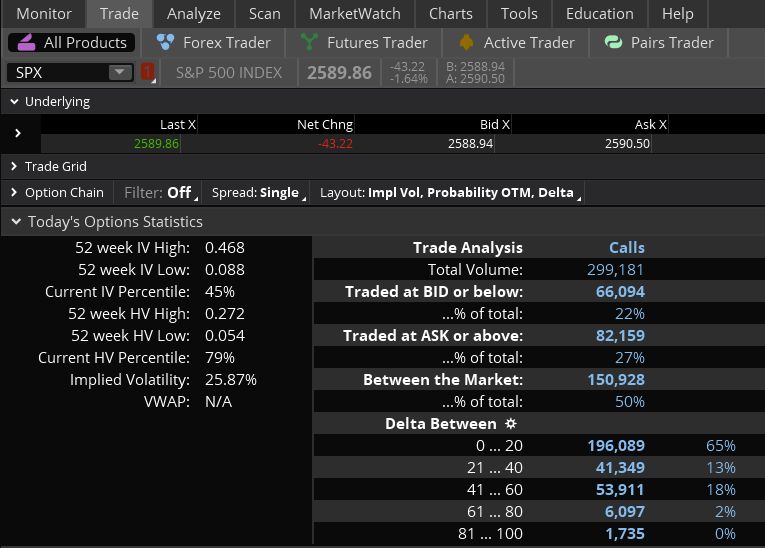Viewport: 765px width, 548px height.
Task: Click the 0 ... 20 delta volume 196,089
Action: pos(616,446)
